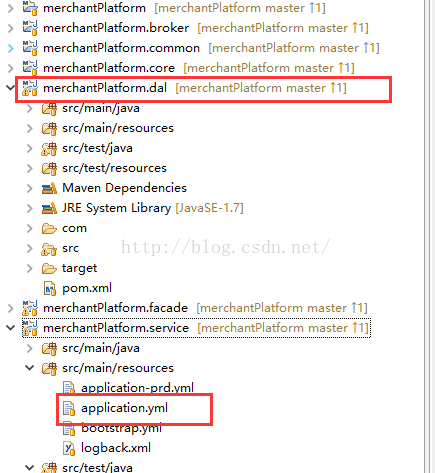Select bootstrap.yml file

pyautogui.click(x=121, y=428)
